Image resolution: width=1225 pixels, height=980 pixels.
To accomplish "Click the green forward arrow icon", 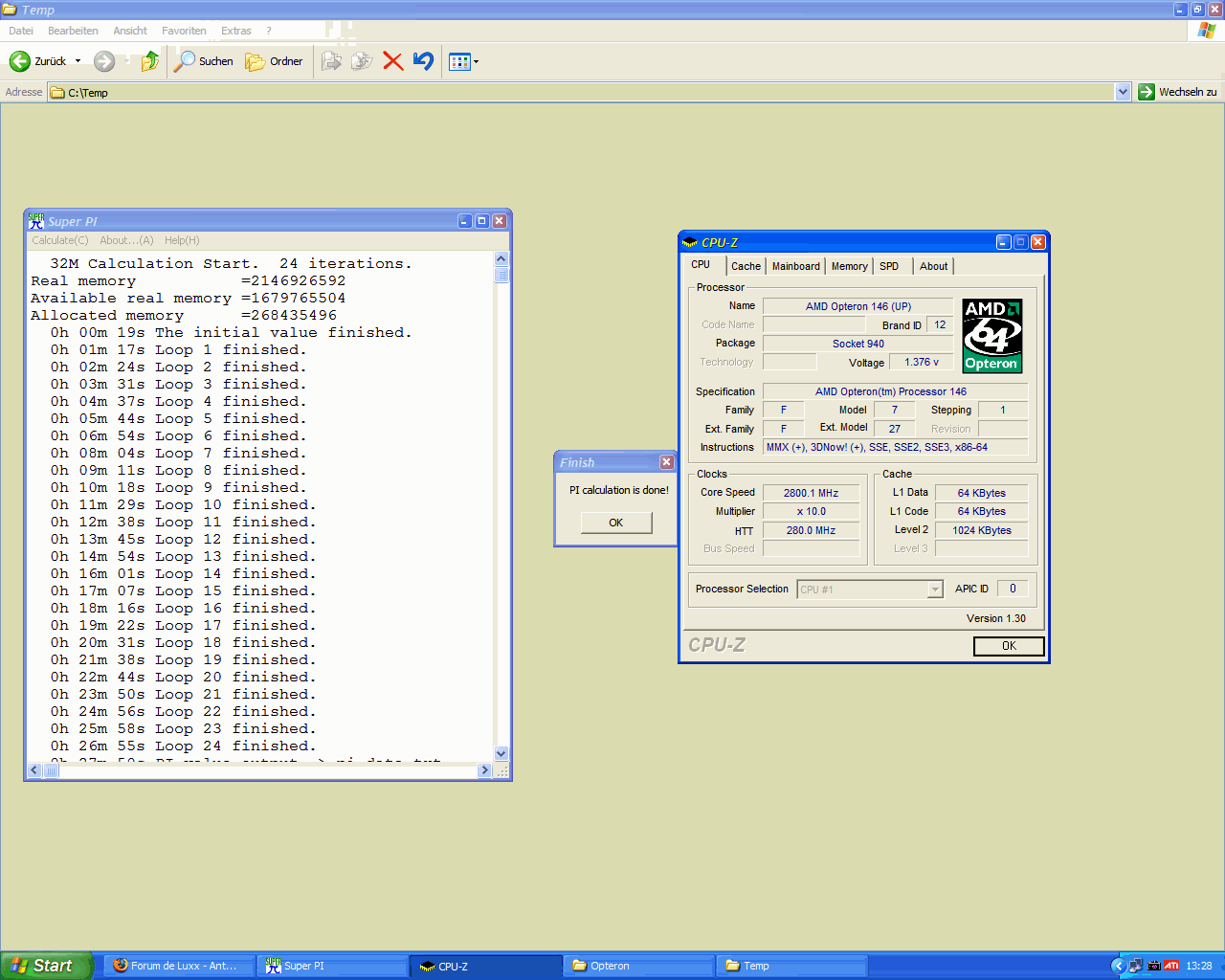I will tap(104, 61).
